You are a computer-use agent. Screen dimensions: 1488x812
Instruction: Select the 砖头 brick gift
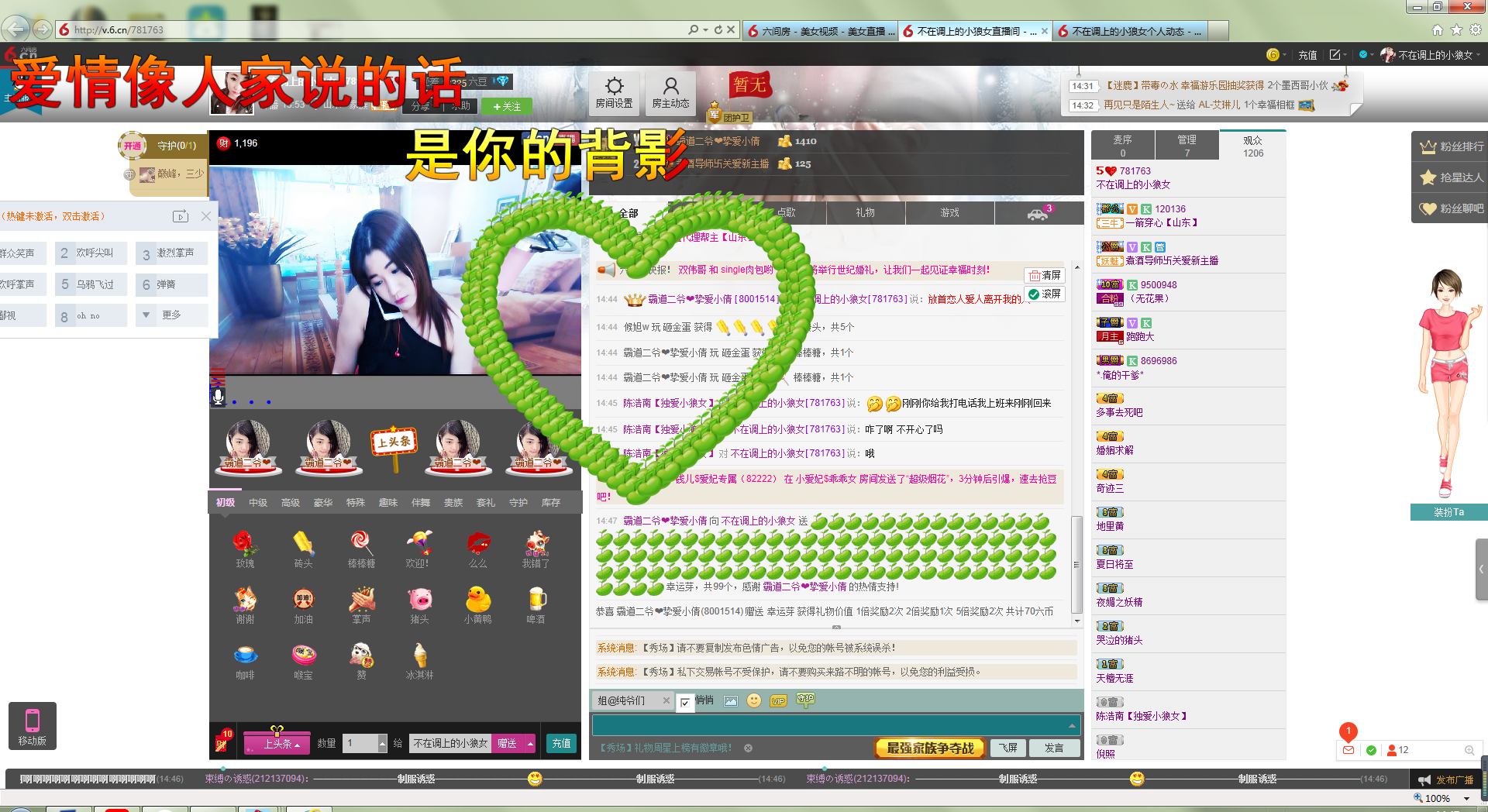[x=303, y=549]
